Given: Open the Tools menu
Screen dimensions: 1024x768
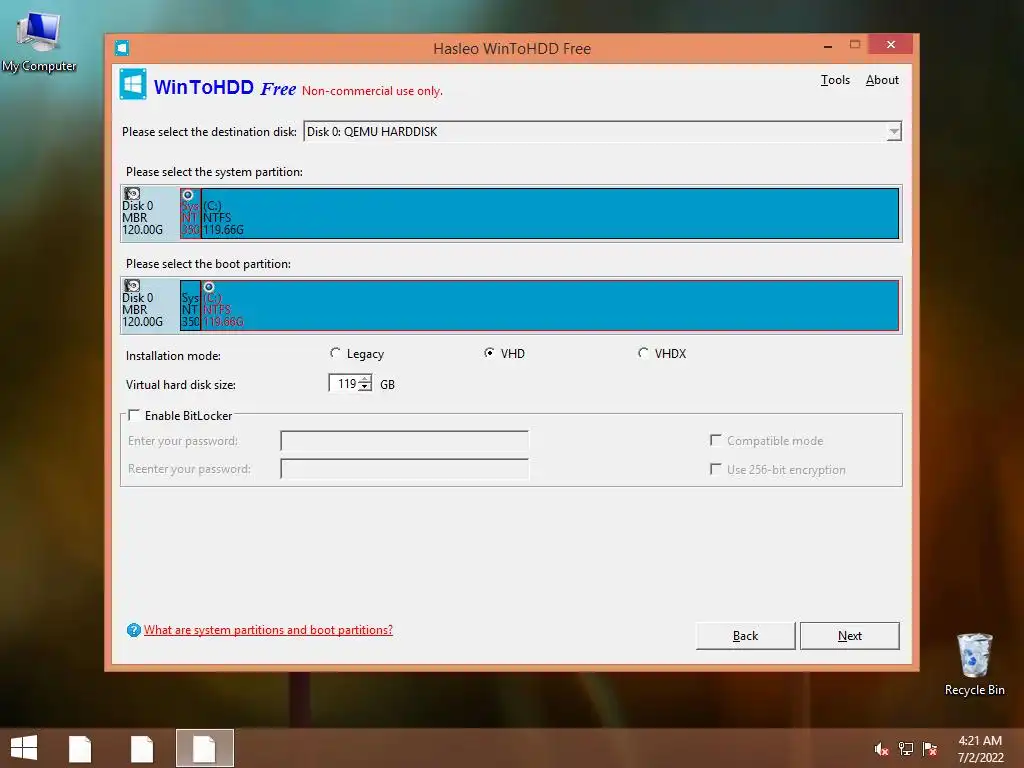Looking at the screenshot, I should click(x=835, y=80).
